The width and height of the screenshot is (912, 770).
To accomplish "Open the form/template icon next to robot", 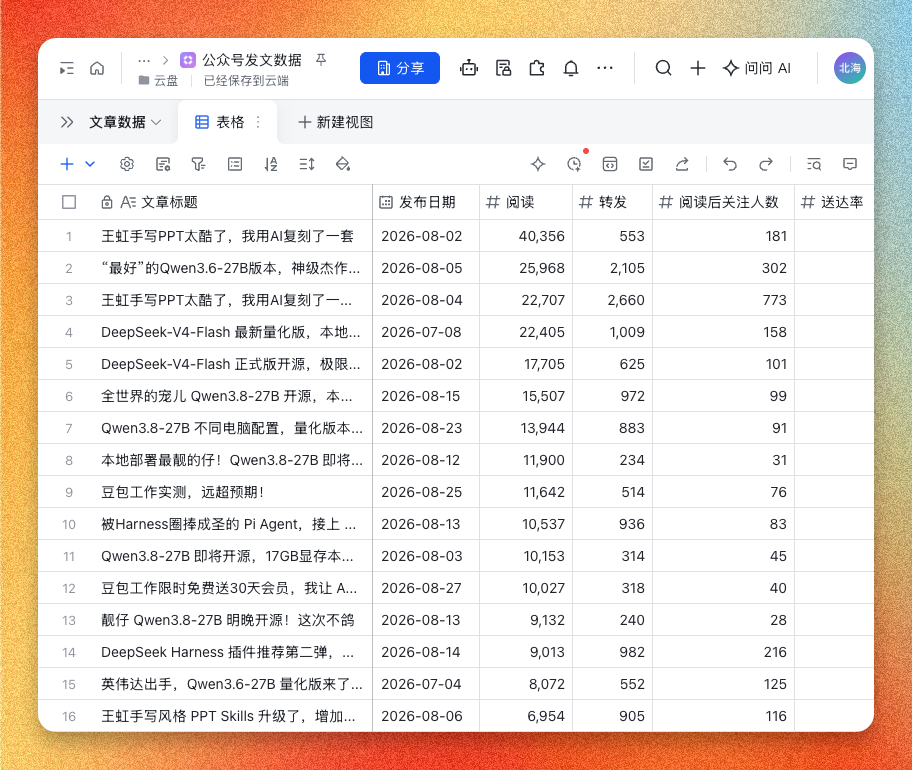I will tap(503, 68).
